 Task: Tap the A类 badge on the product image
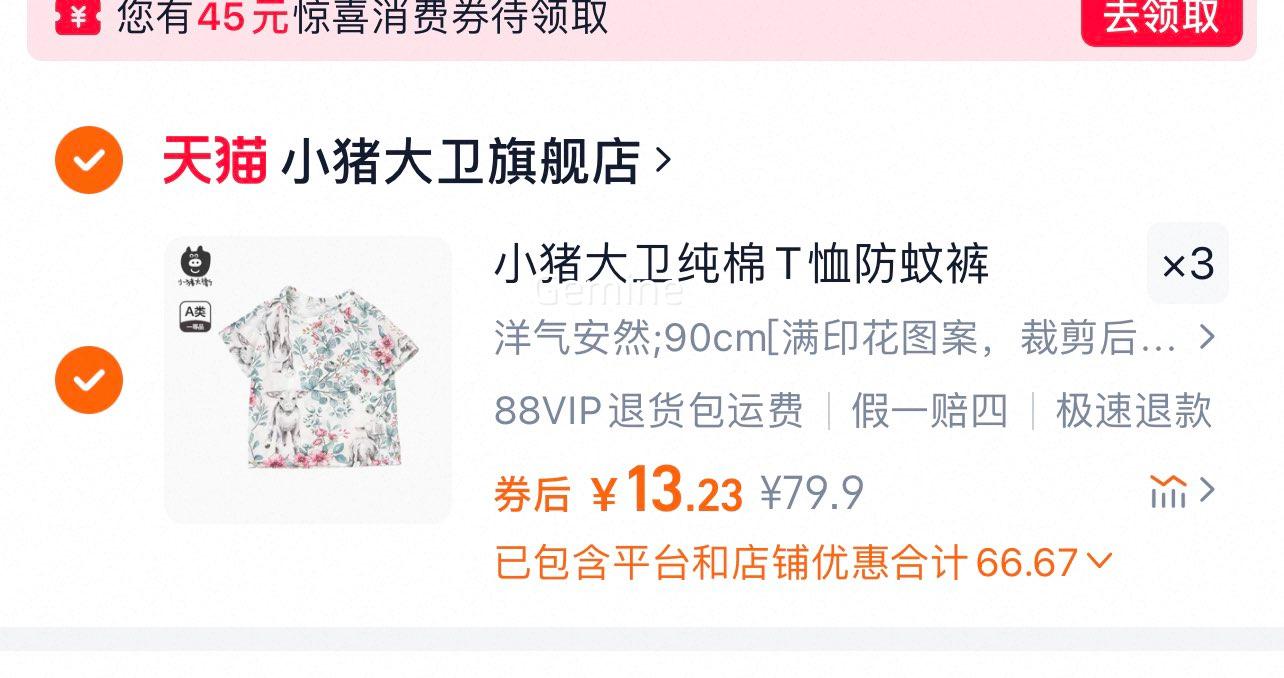tap(195, 316)
